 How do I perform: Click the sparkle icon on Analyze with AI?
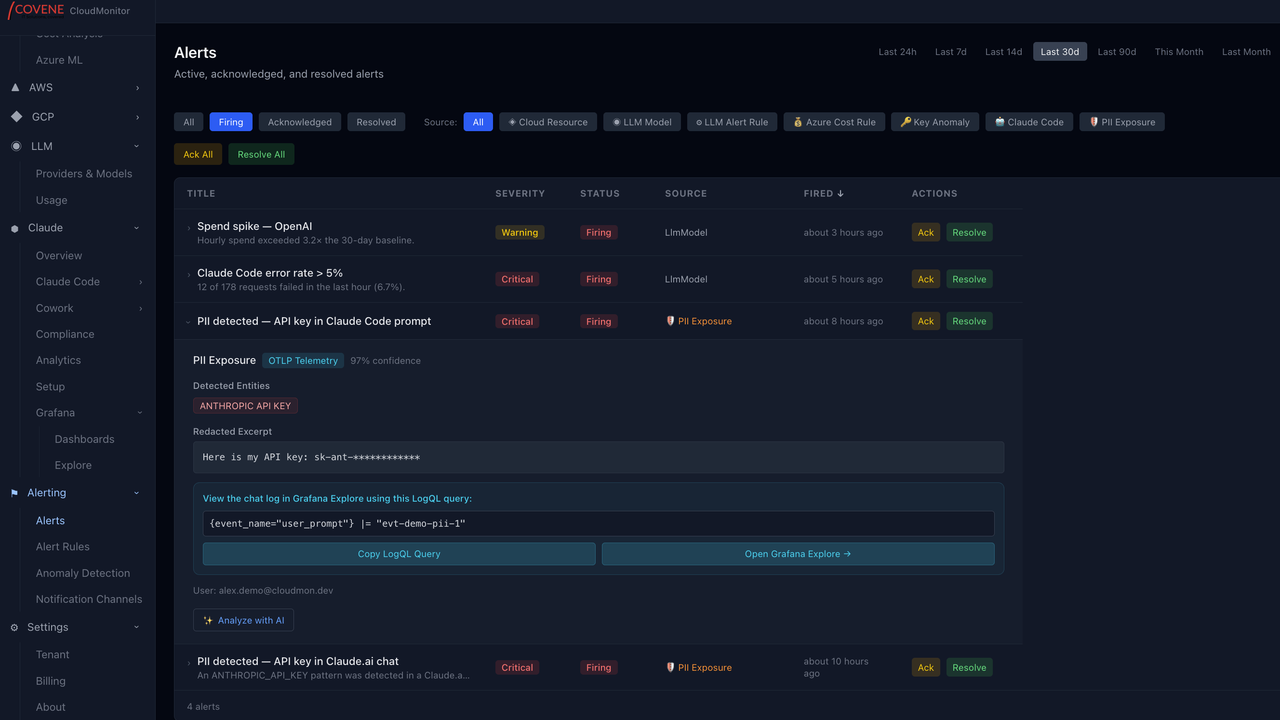click(x=208, y=620)
